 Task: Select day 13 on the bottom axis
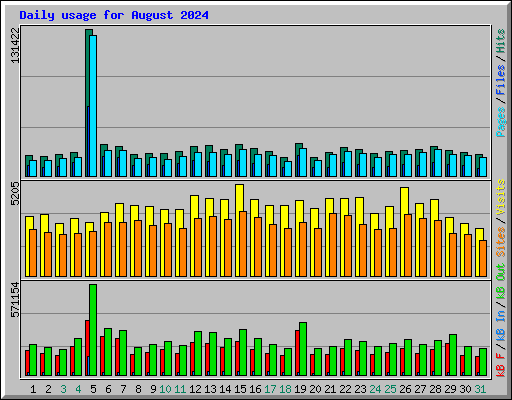pyautogui.click(x=210, y=389)
